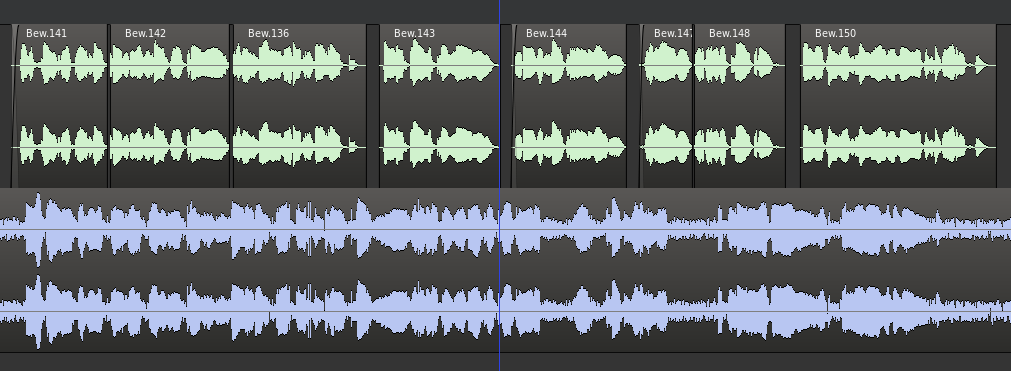Select the Bew.143 audio region
1011x371 pixels.
[x=440, y=106]
